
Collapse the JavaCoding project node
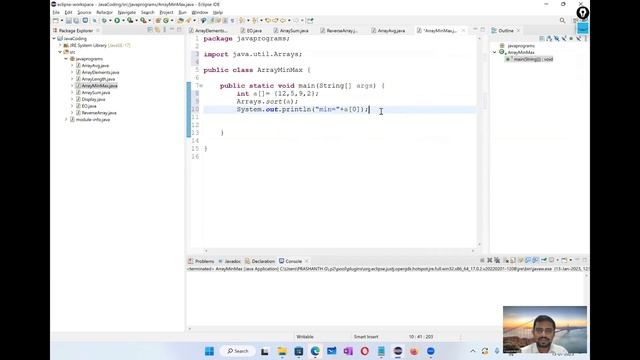pyautogui.click(x=54, y=38)
